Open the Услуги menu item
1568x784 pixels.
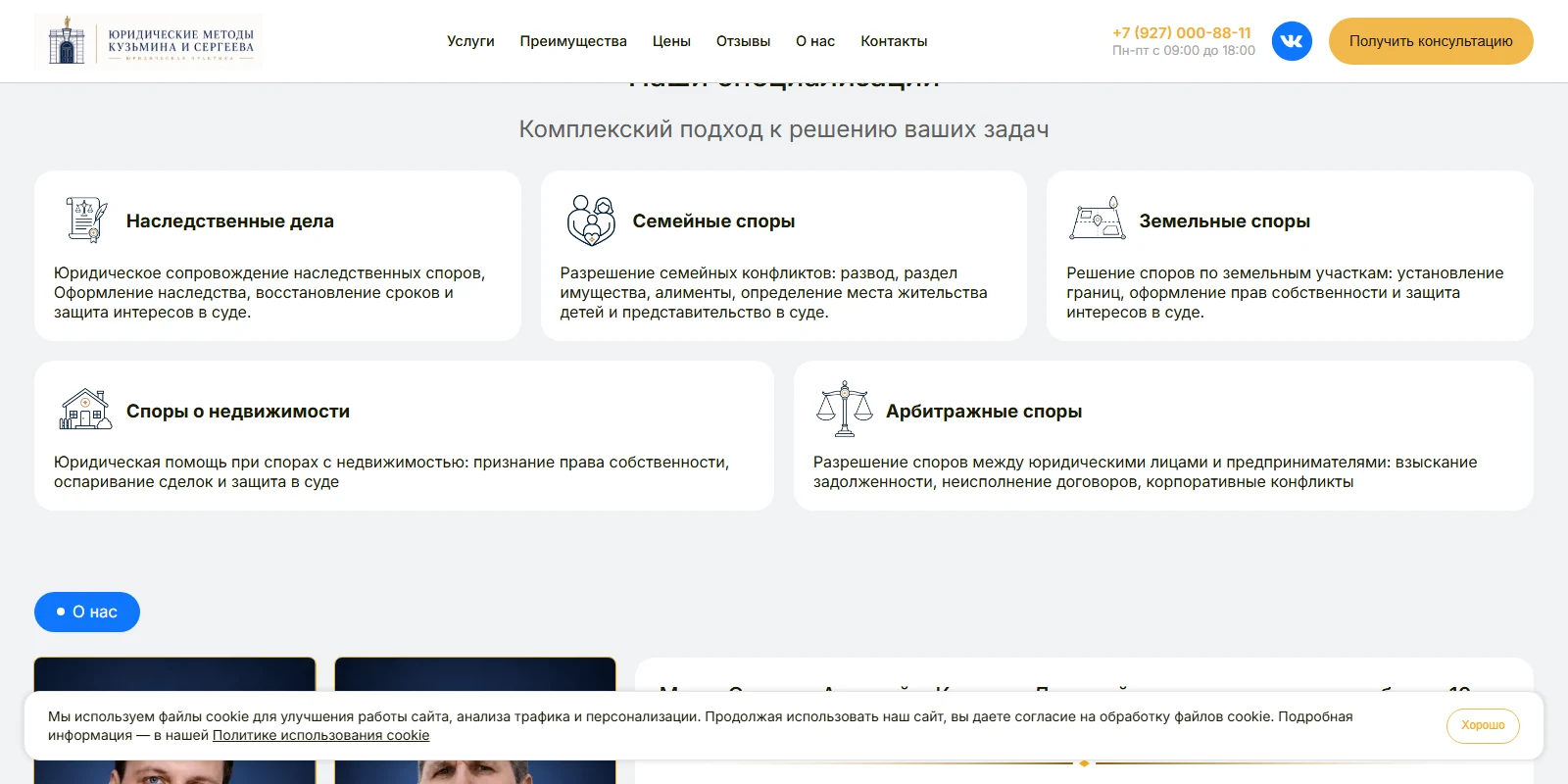tap(470, 41)
